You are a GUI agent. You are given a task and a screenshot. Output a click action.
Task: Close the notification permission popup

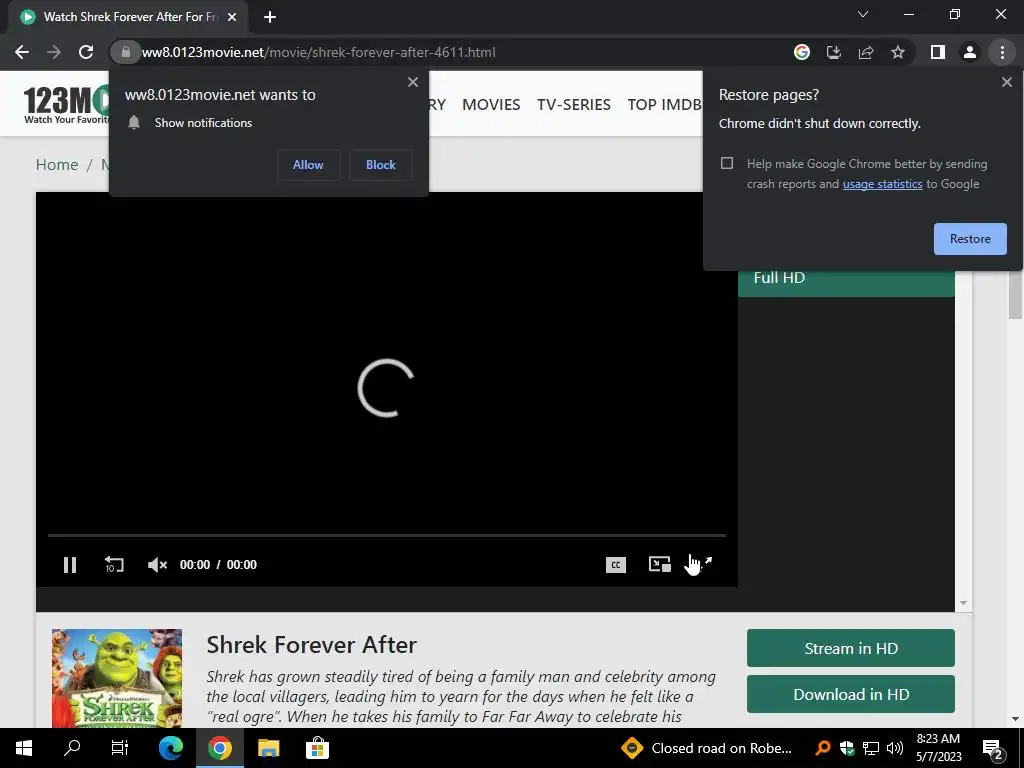(x=413, y=82)
